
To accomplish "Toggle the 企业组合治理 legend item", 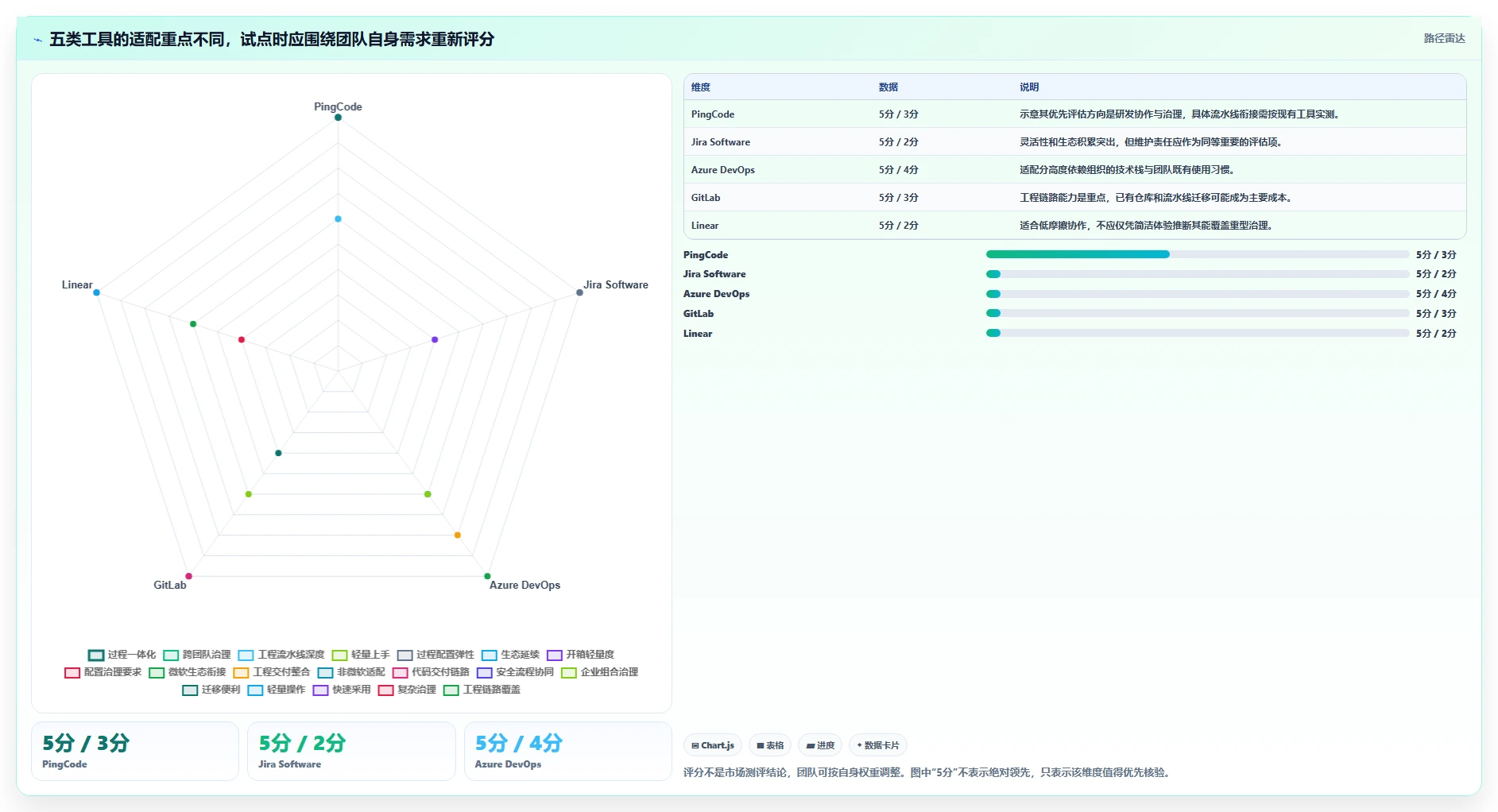I will 599,672.
